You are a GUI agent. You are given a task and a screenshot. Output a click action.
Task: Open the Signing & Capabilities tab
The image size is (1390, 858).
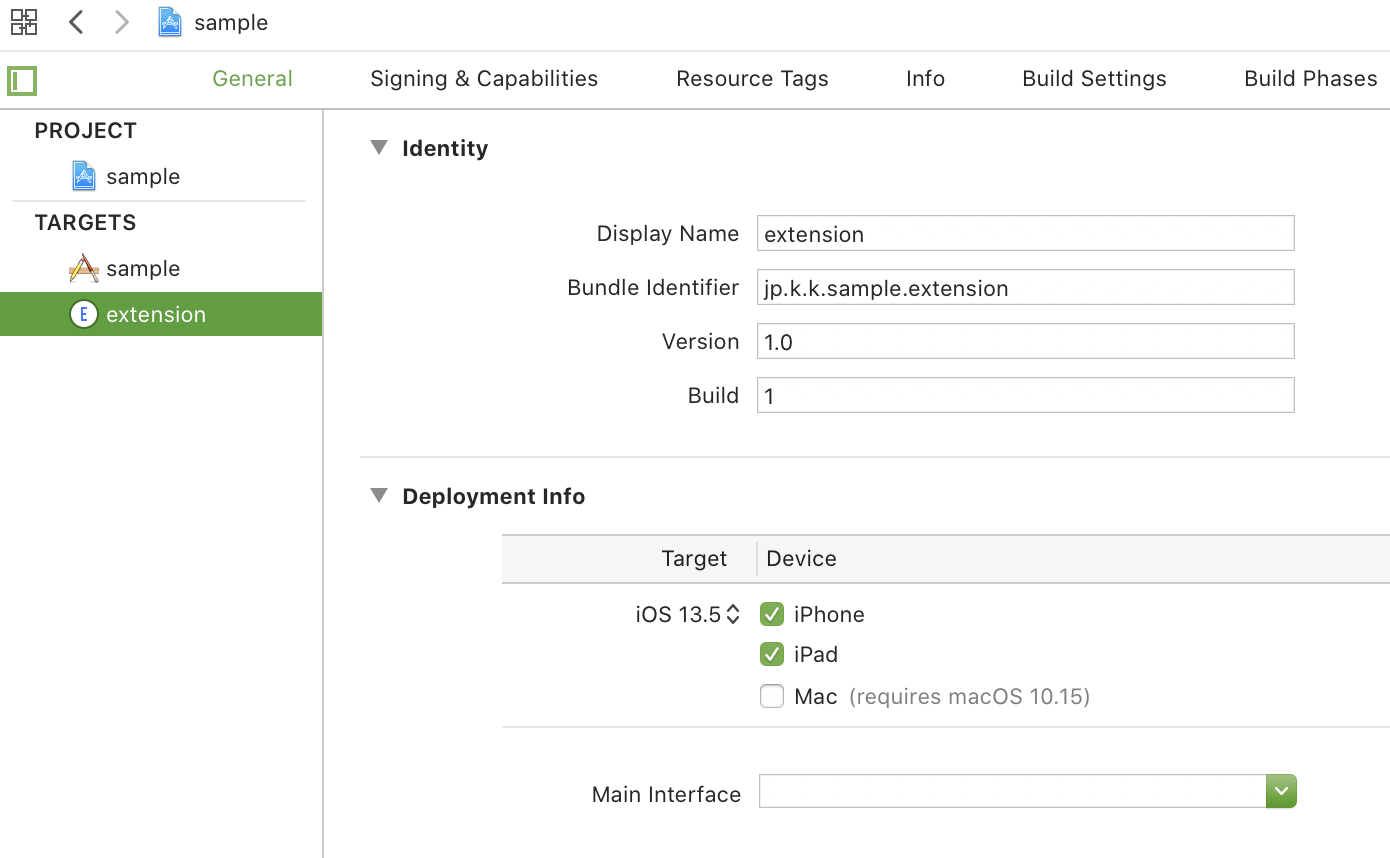(x=484, y=79)
